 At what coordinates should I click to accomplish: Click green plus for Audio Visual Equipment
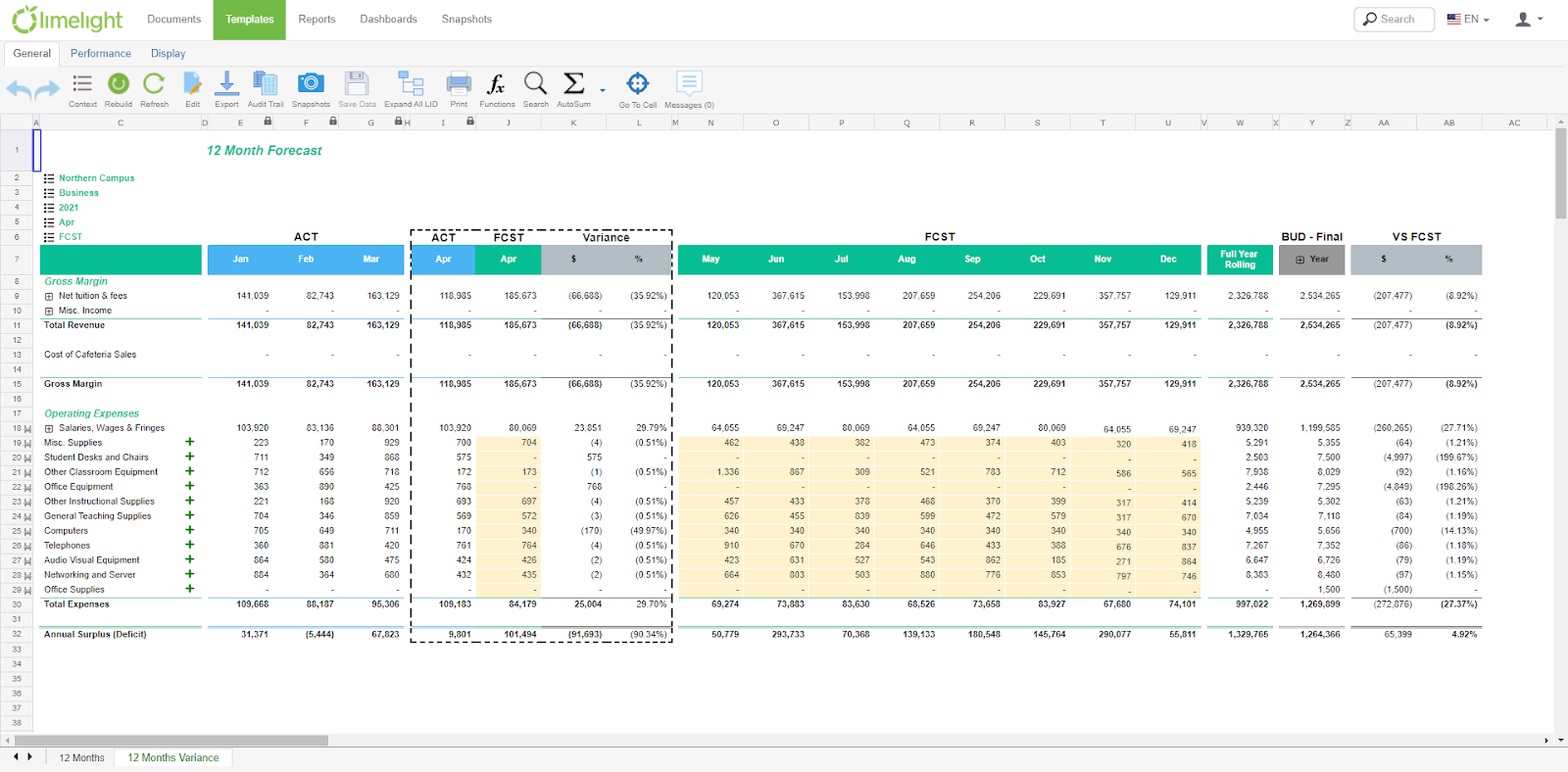click(x=190, y=559)
